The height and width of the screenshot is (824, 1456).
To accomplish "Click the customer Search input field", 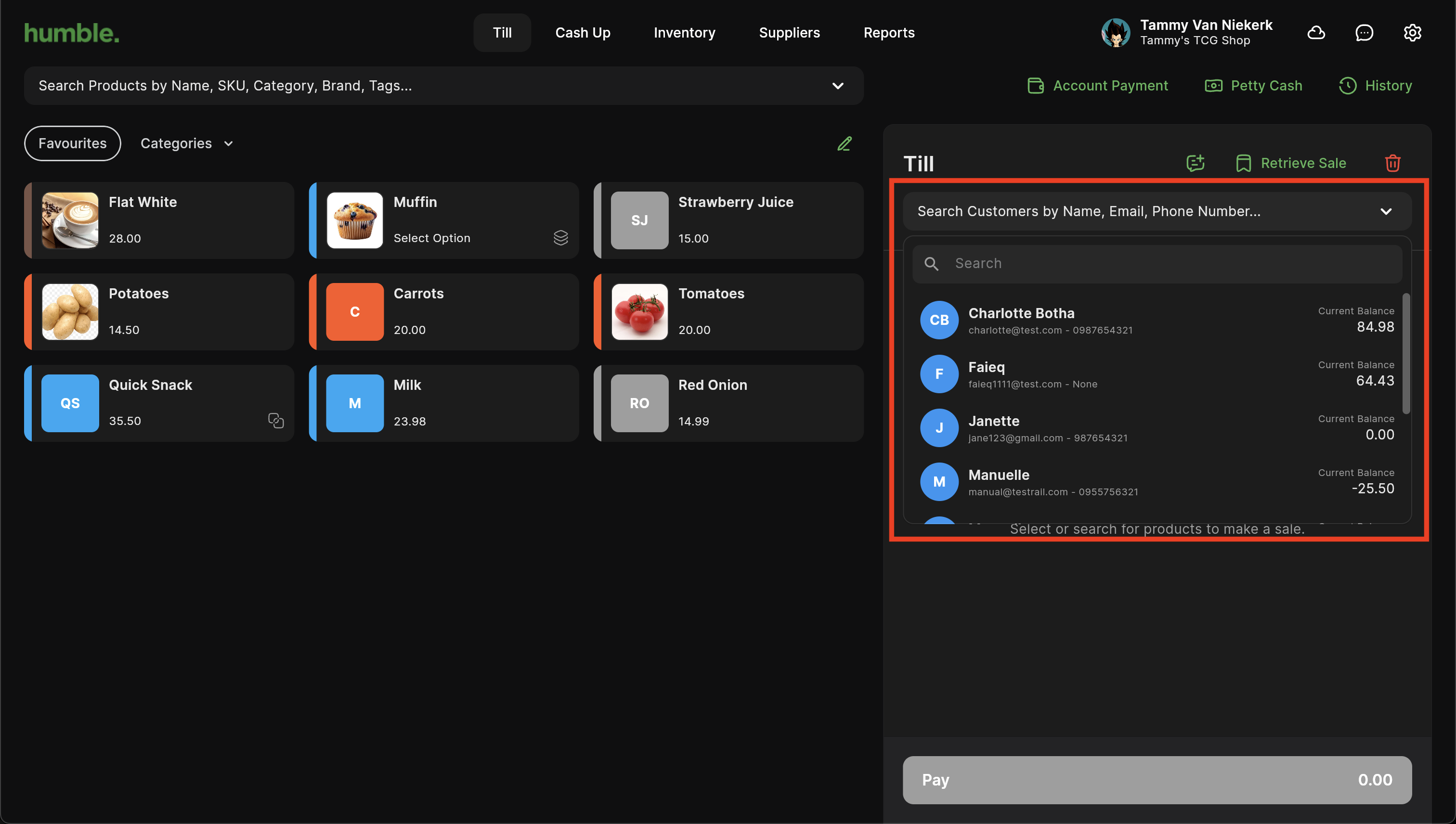I will point(1166,264).
